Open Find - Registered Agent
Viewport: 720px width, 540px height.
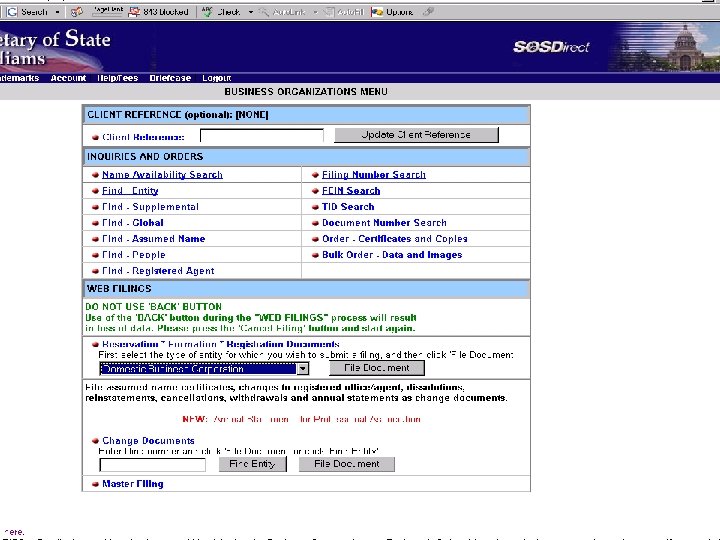pyautogui.click(x=158, y=271)
